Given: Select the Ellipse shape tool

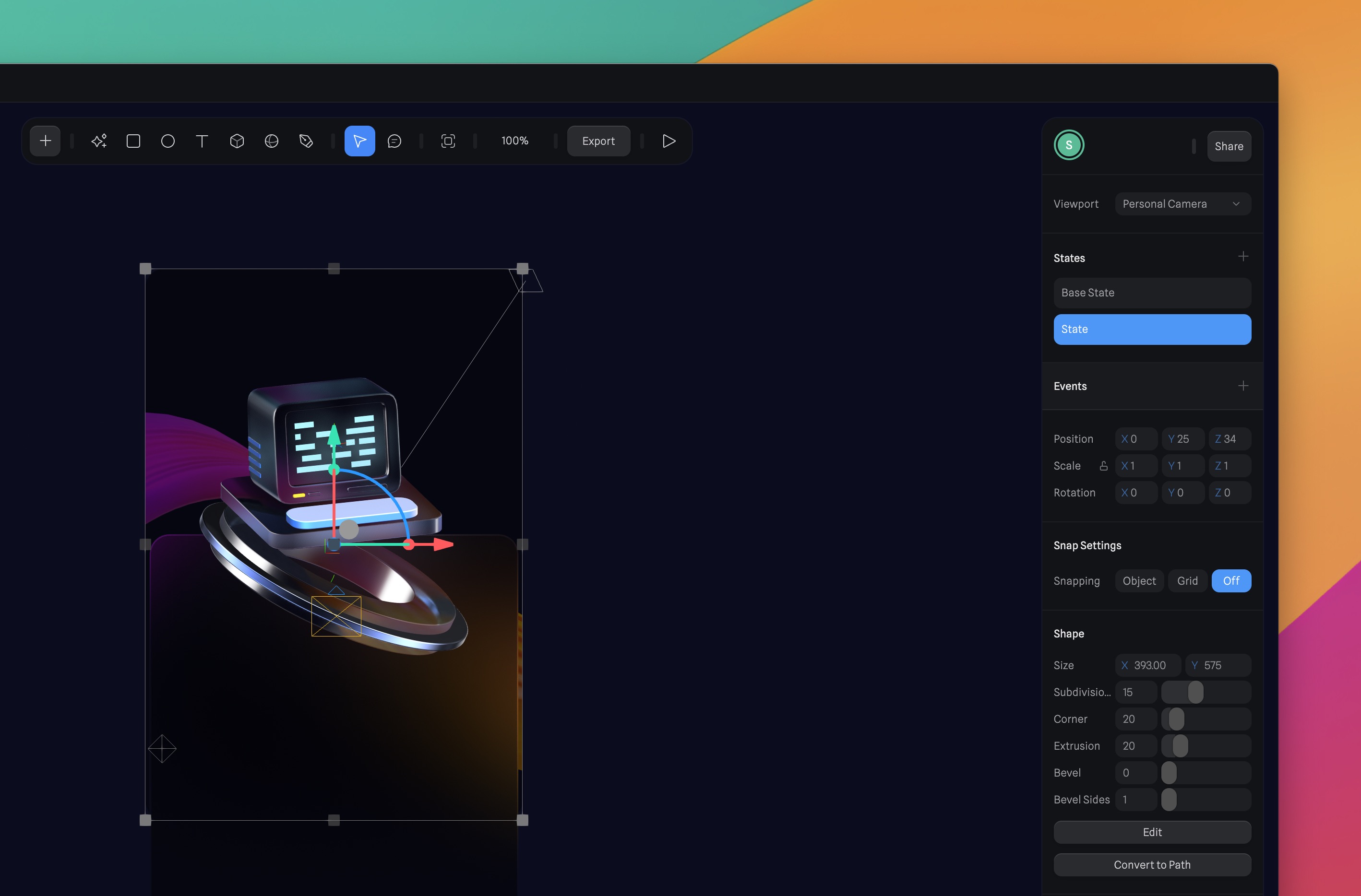Looking at the screenshot, I should tap(167, 141).
